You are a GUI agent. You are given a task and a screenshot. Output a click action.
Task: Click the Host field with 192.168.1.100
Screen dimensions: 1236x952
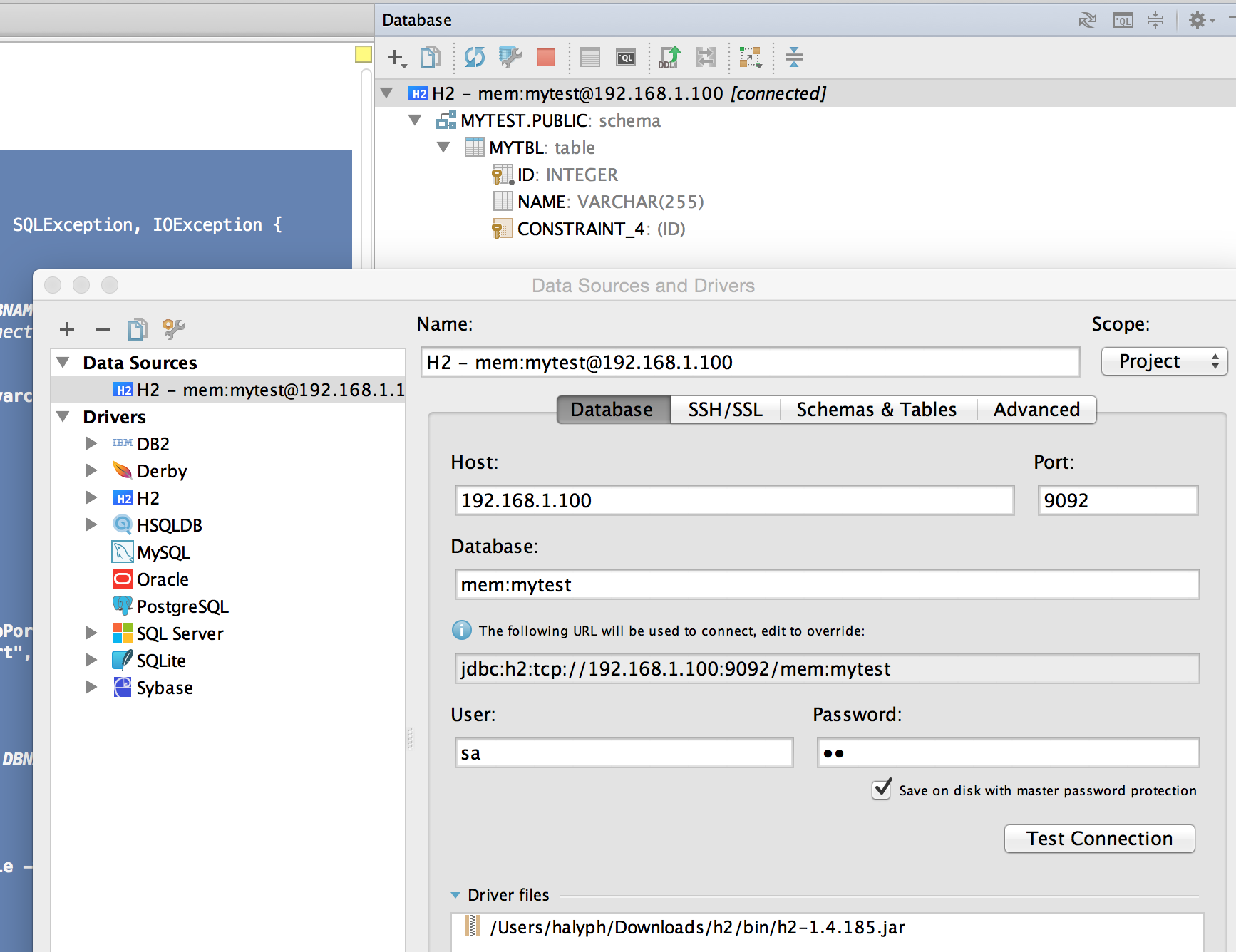coord(734,500)
